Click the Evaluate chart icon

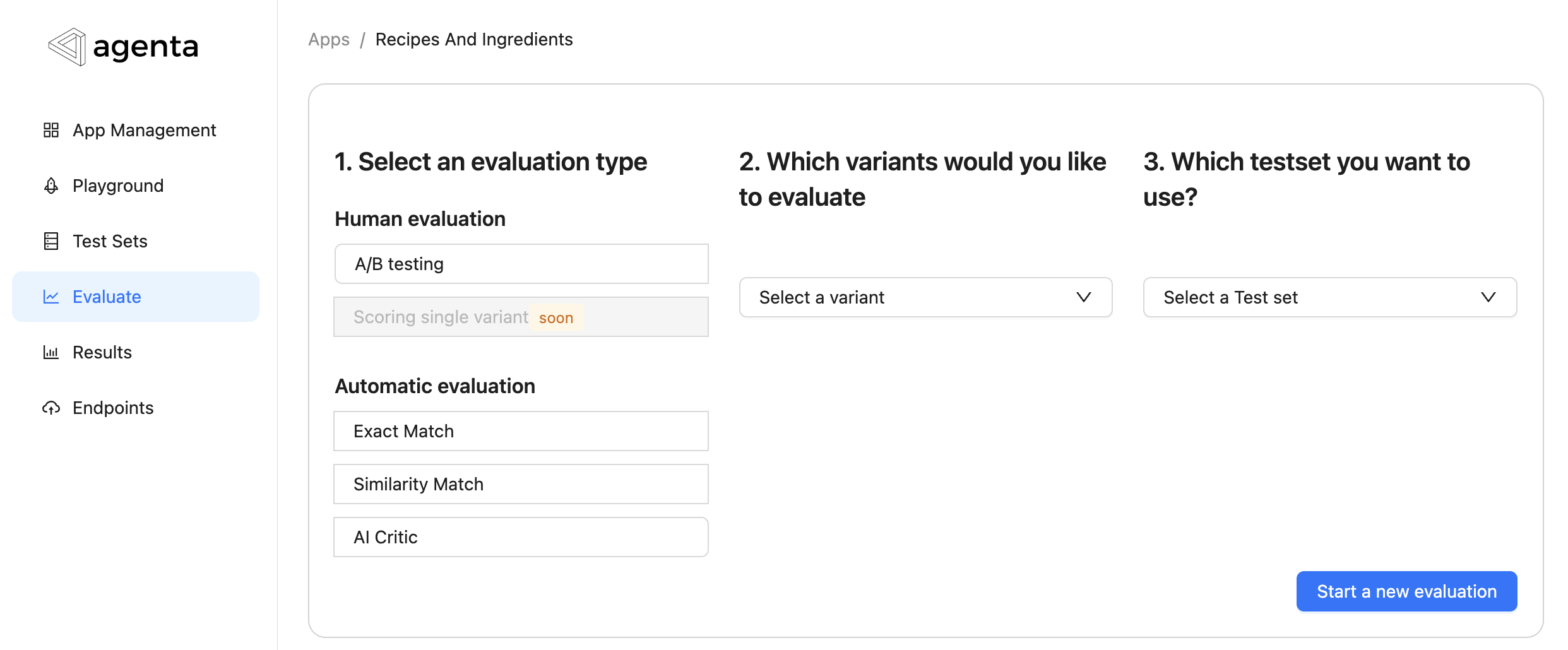coord(52,297)
